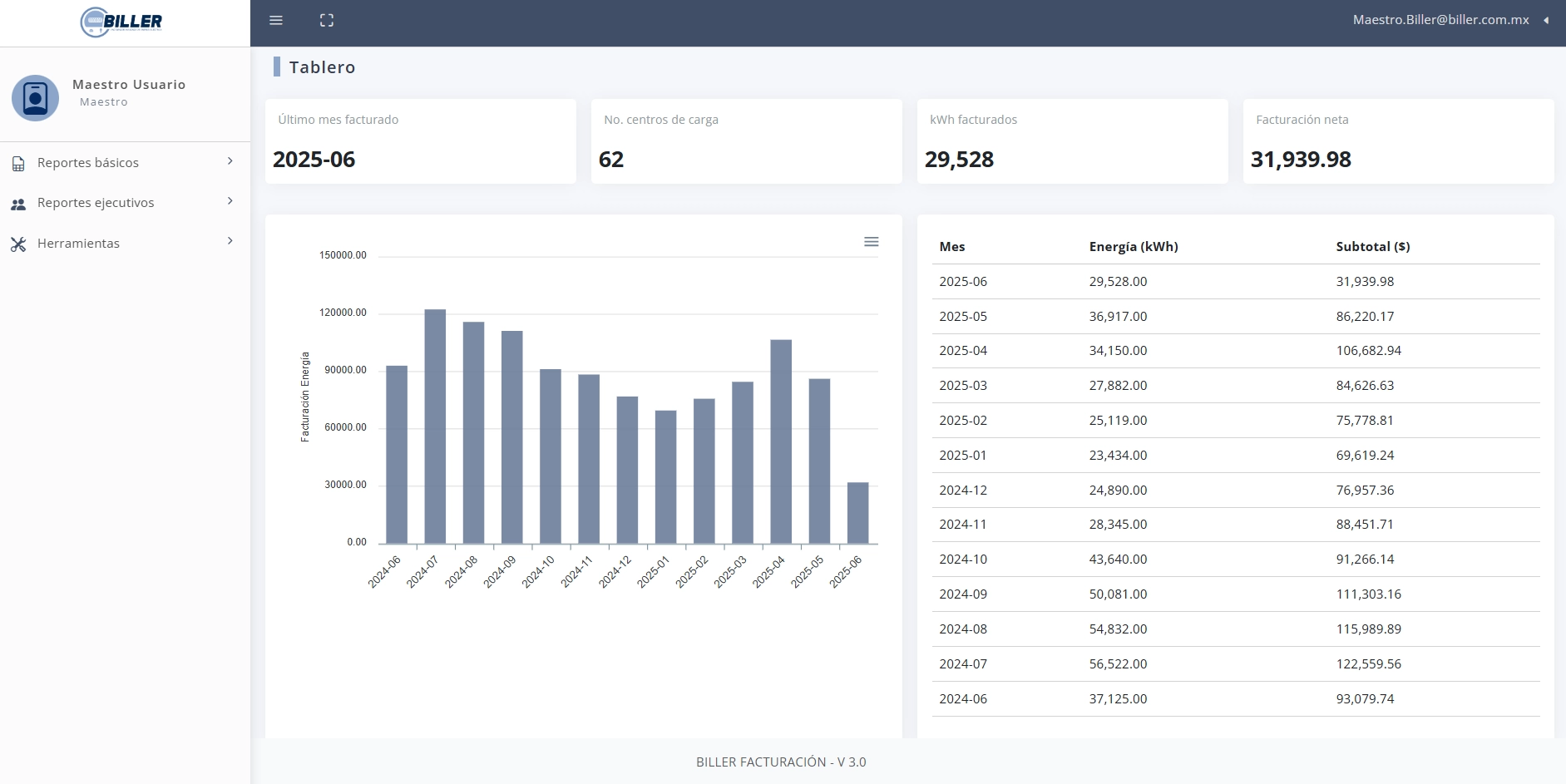Click BILLER FACTURACIÓN - V 3.0 footer

(x=781, y=762)
